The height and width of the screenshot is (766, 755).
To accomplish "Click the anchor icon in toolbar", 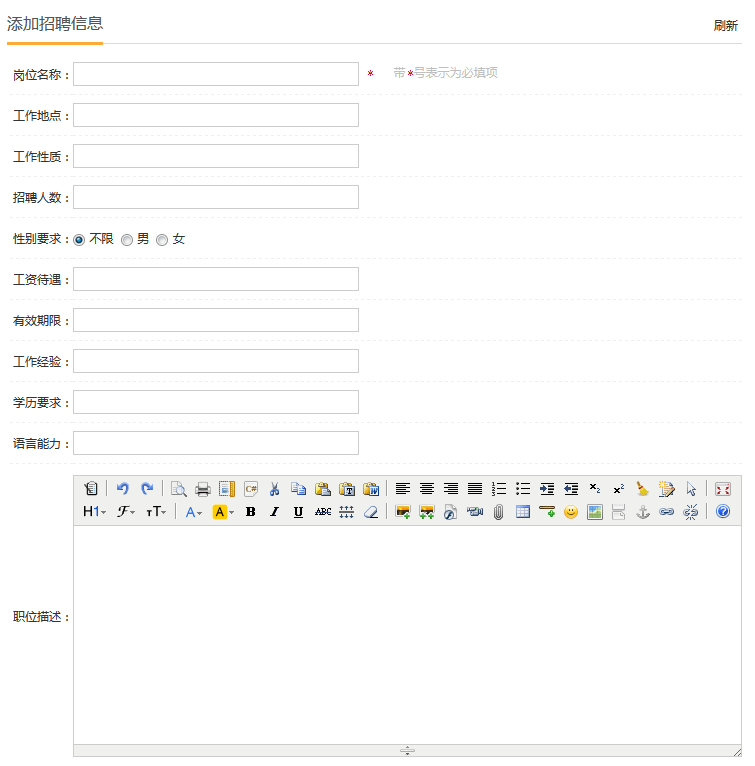I will coord(643,512).
